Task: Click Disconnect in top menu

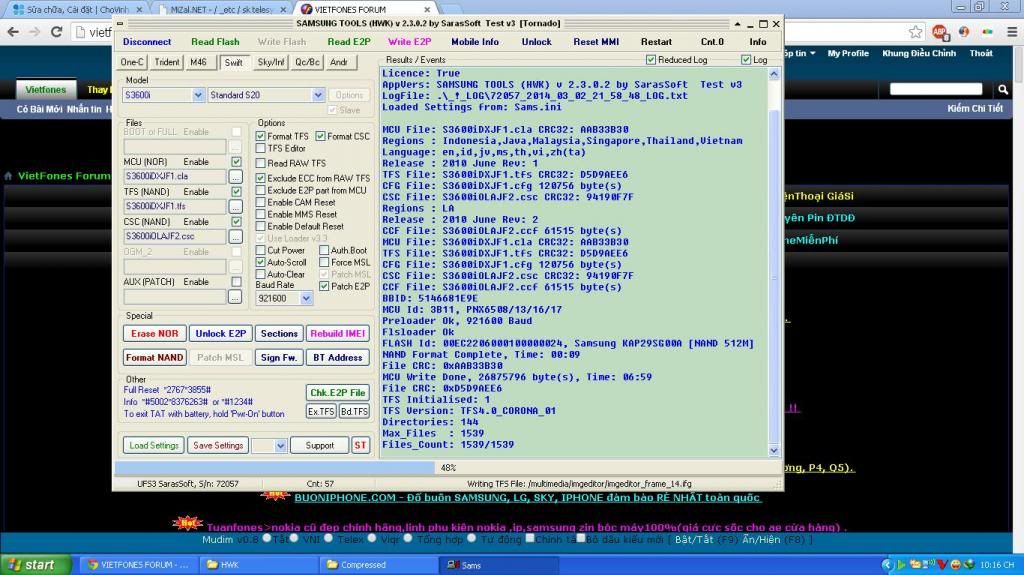Action: pyautogui.click(x=147, y=42)
